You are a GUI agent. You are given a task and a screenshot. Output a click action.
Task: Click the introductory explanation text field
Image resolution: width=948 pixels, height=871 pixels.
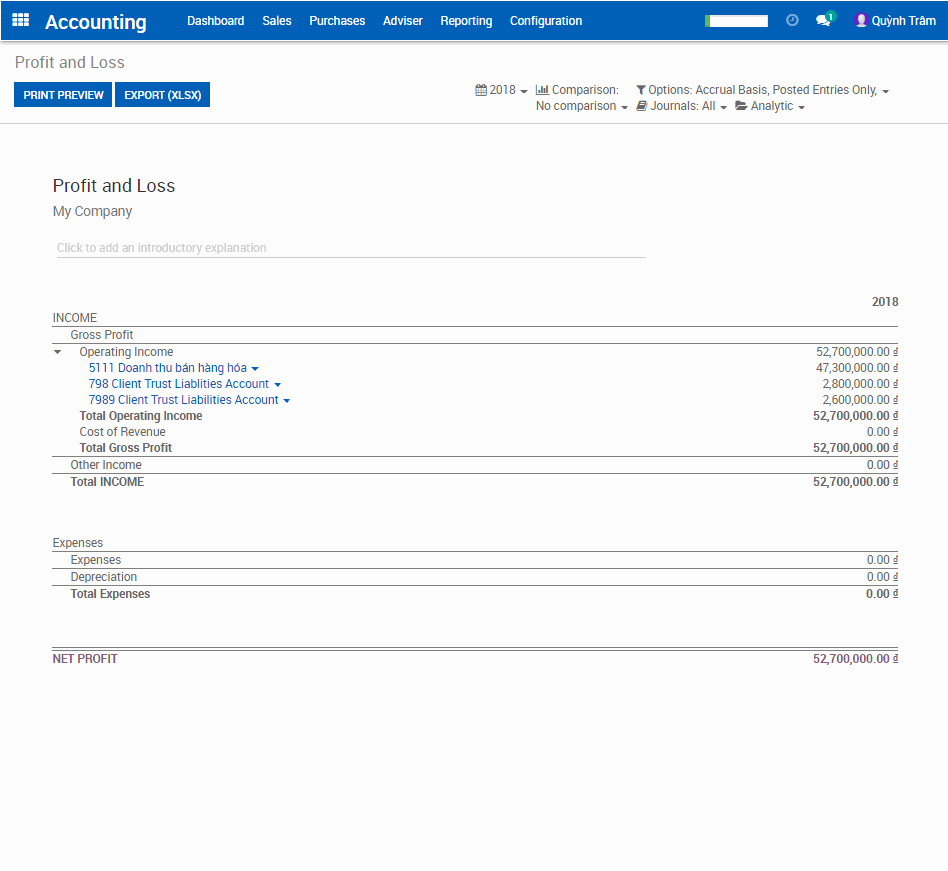click(x=350, y=248)
